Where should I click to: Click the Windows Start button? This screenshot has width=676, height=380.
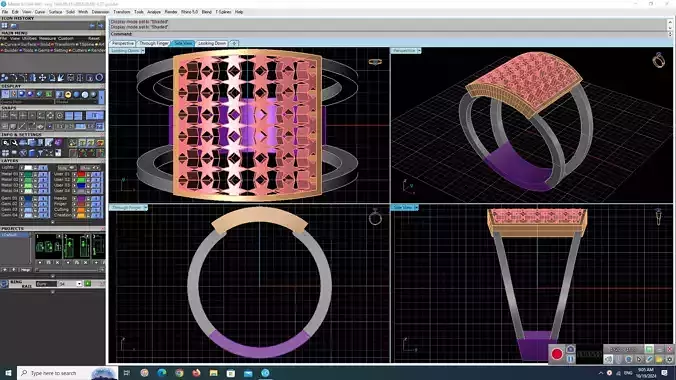tap(8, 373)
